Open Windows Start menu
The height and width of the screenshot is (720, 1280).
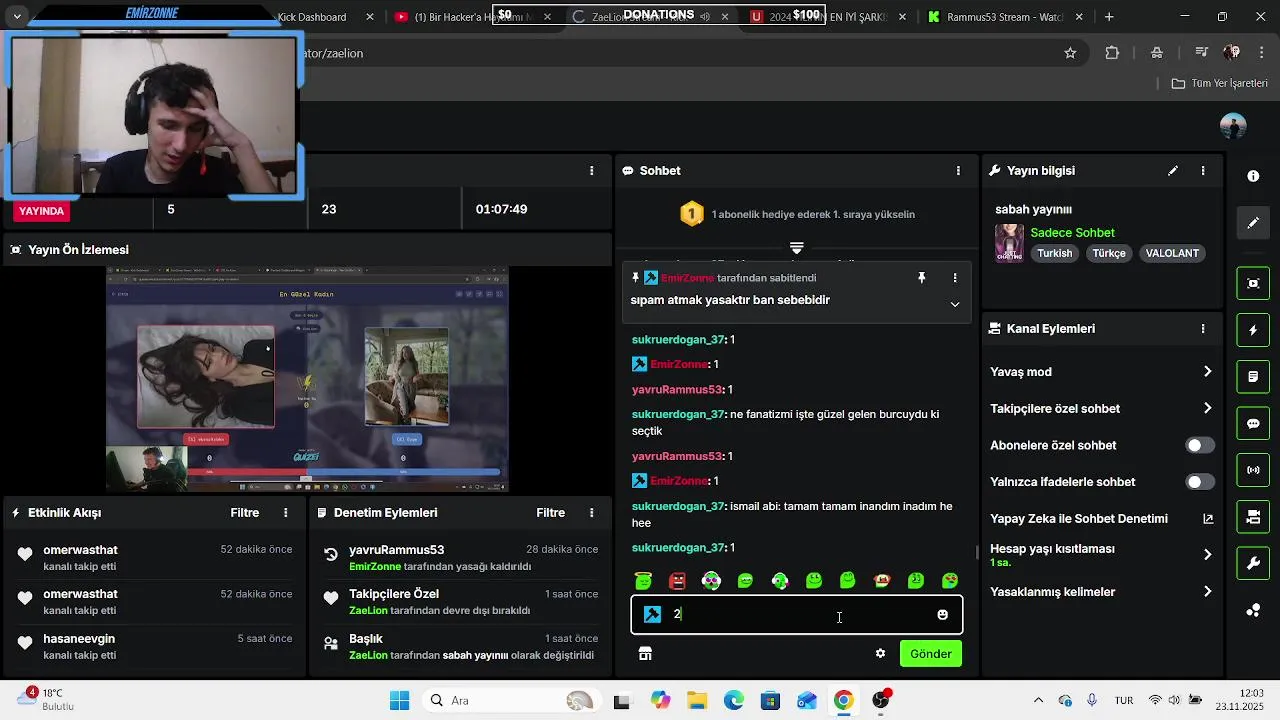399,701
